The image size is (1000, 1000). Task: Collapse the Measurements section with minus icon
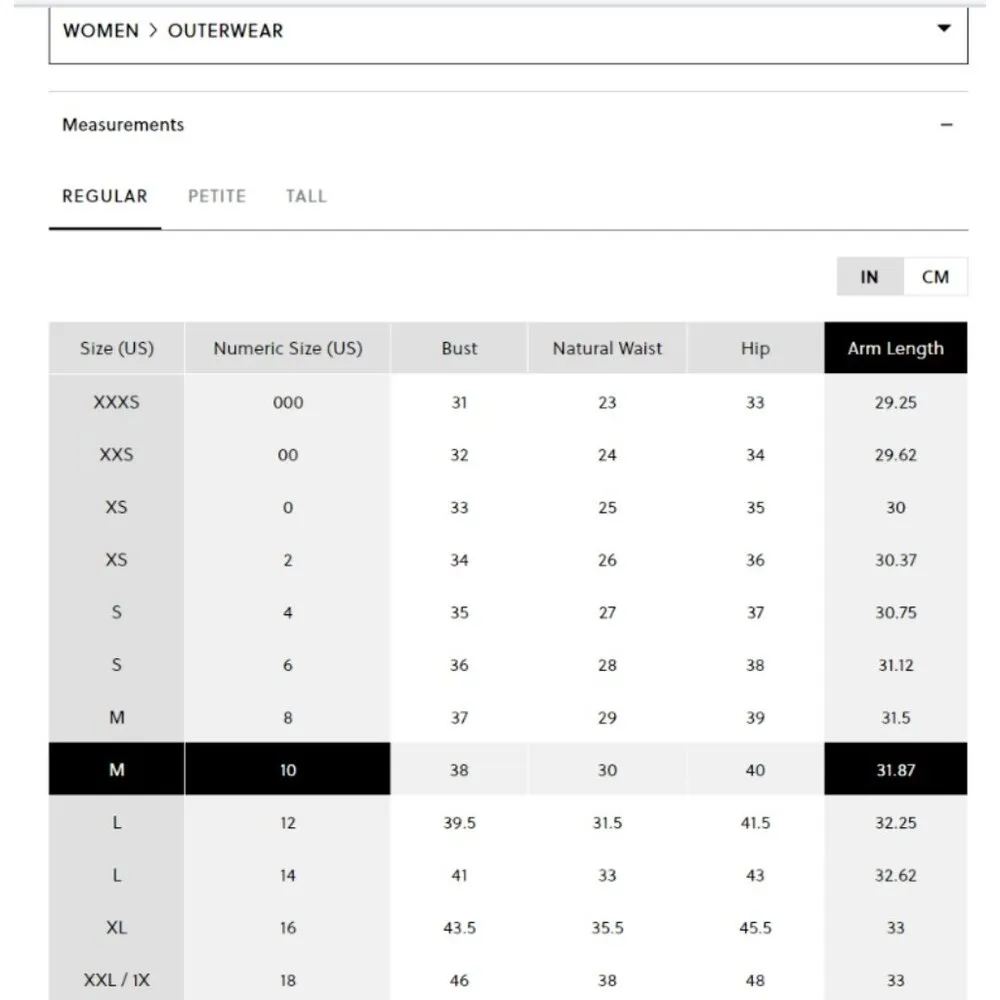pos(946,125)
